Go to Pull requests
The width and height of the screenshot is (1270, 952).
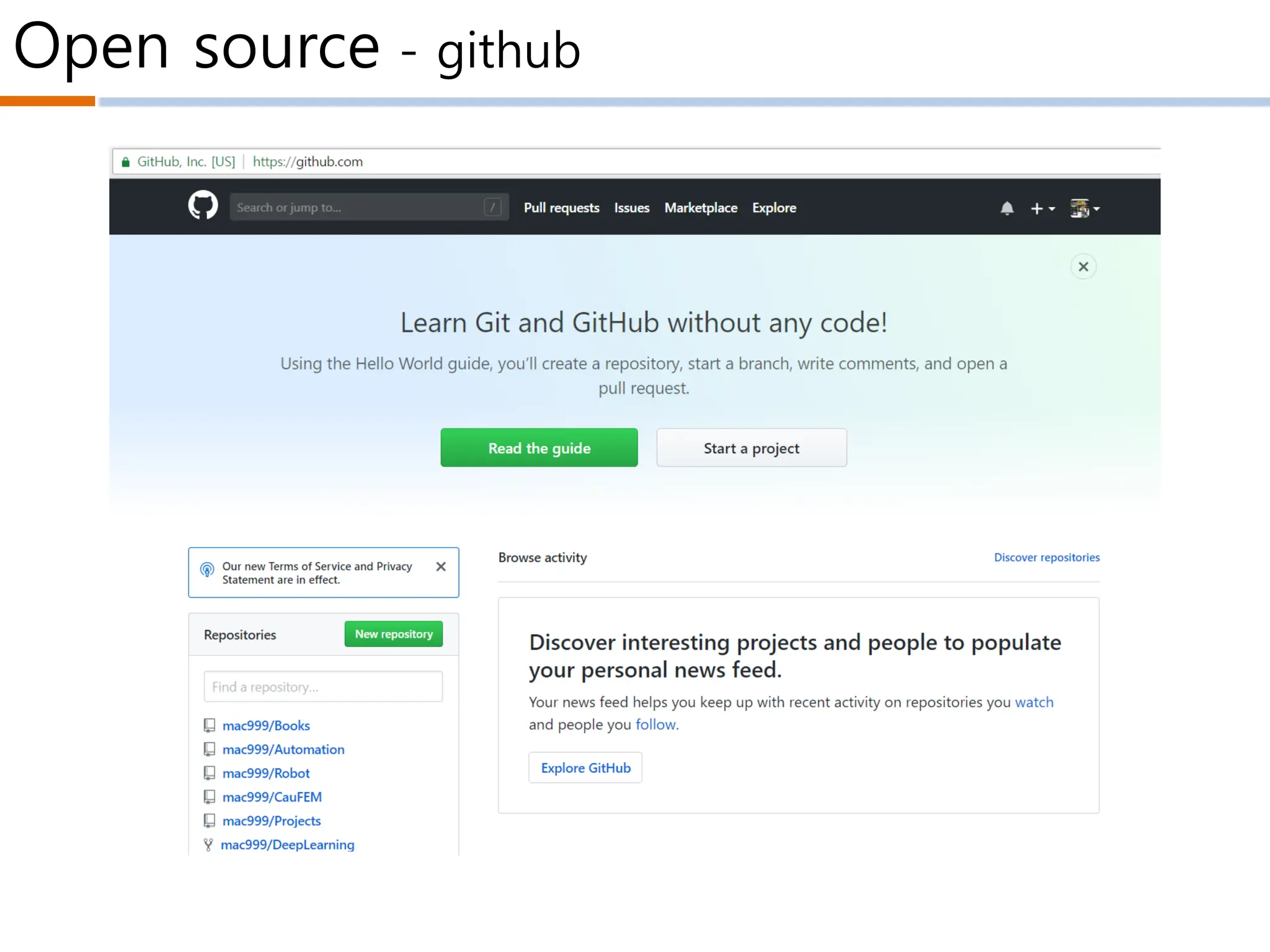562,208
